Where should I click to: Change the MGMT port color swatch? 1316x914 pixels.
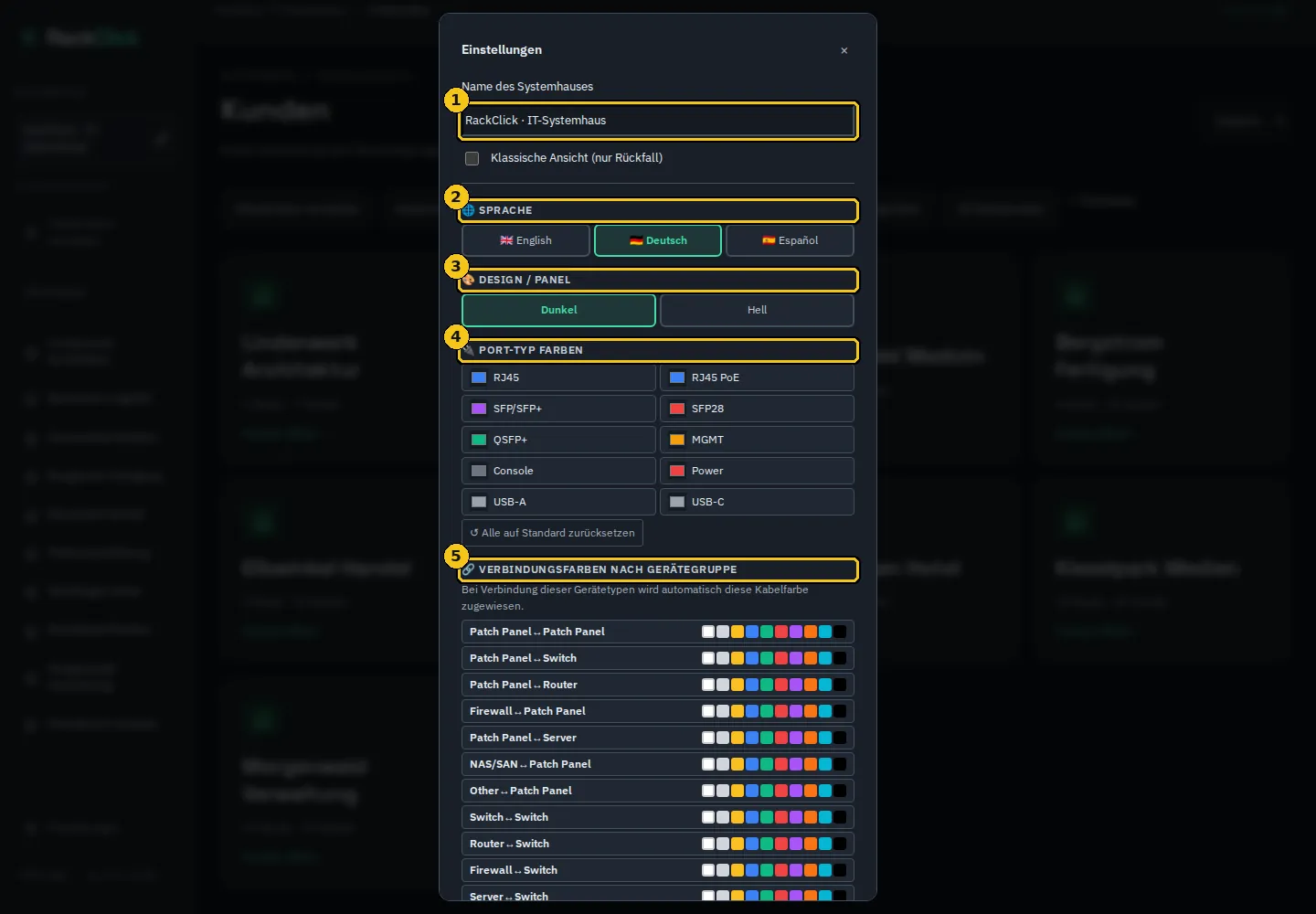coord(677,440)
